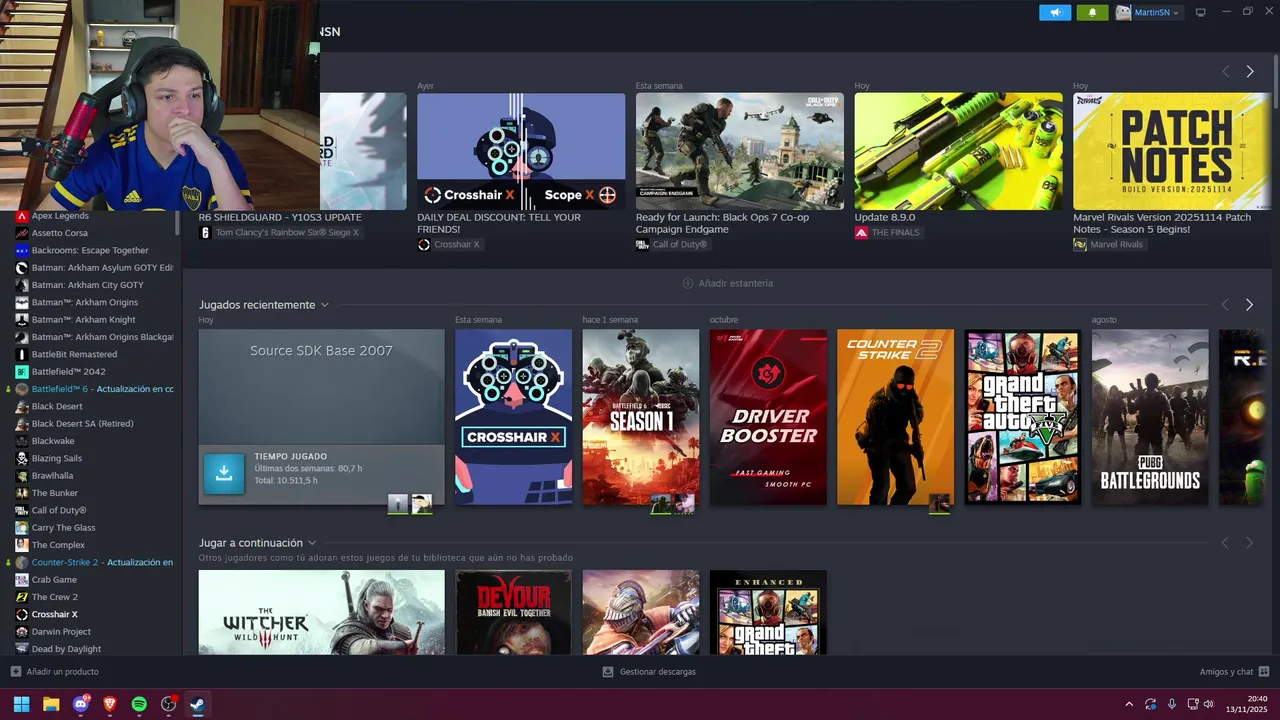Go to previous news item in top carousel
The height and width of the screenshot is (720, 1280).
pyautogui.click(x=1225, y=72)
